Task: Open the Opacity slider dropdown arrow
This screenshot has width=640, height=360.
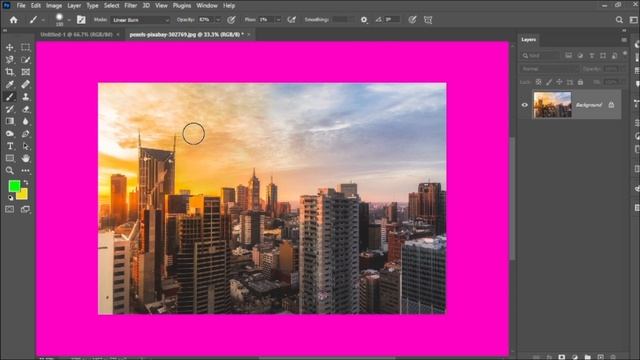Action: [218, 20]
